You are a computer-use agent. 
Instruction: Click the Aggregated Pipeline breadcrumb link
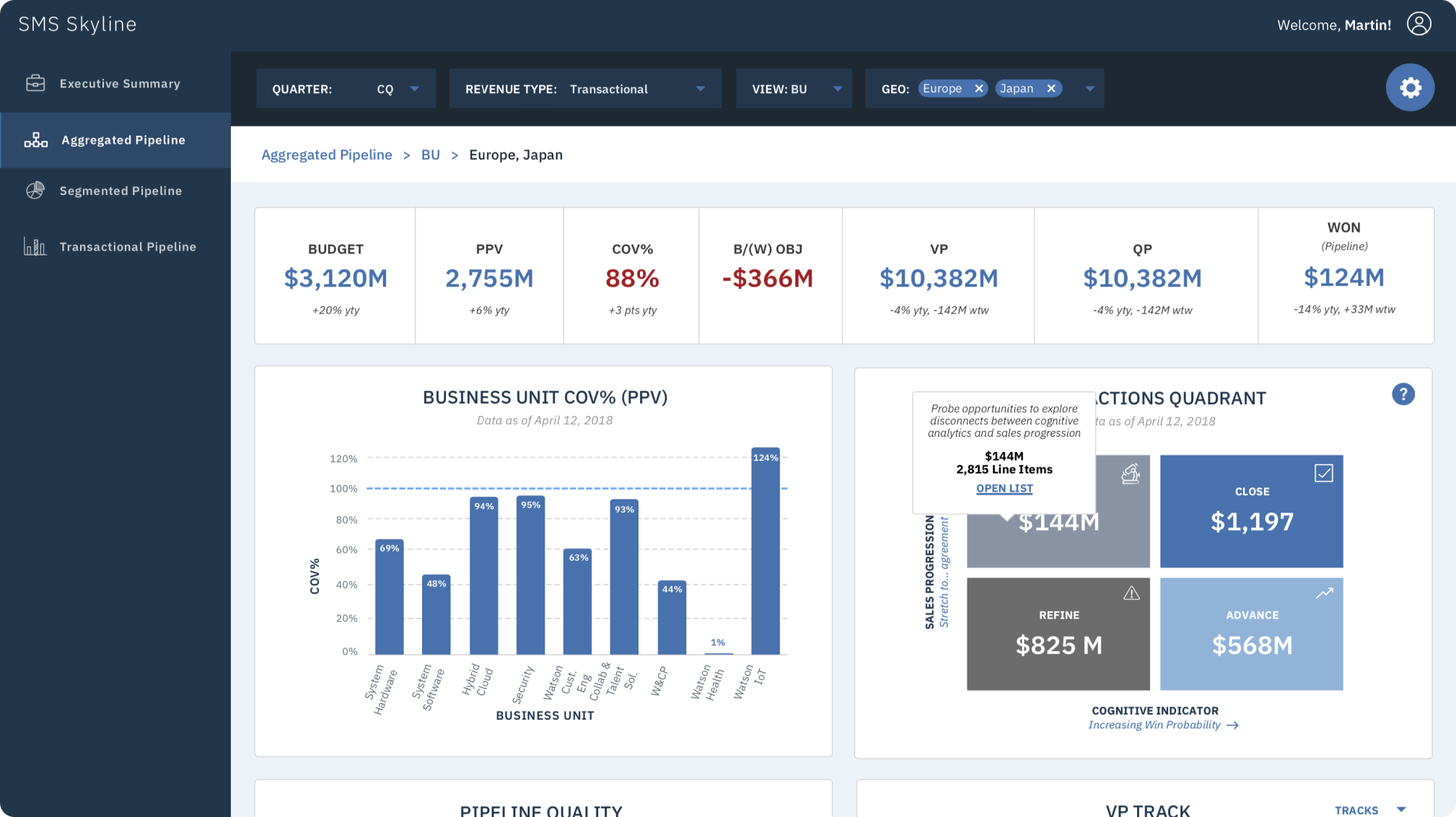326,155
